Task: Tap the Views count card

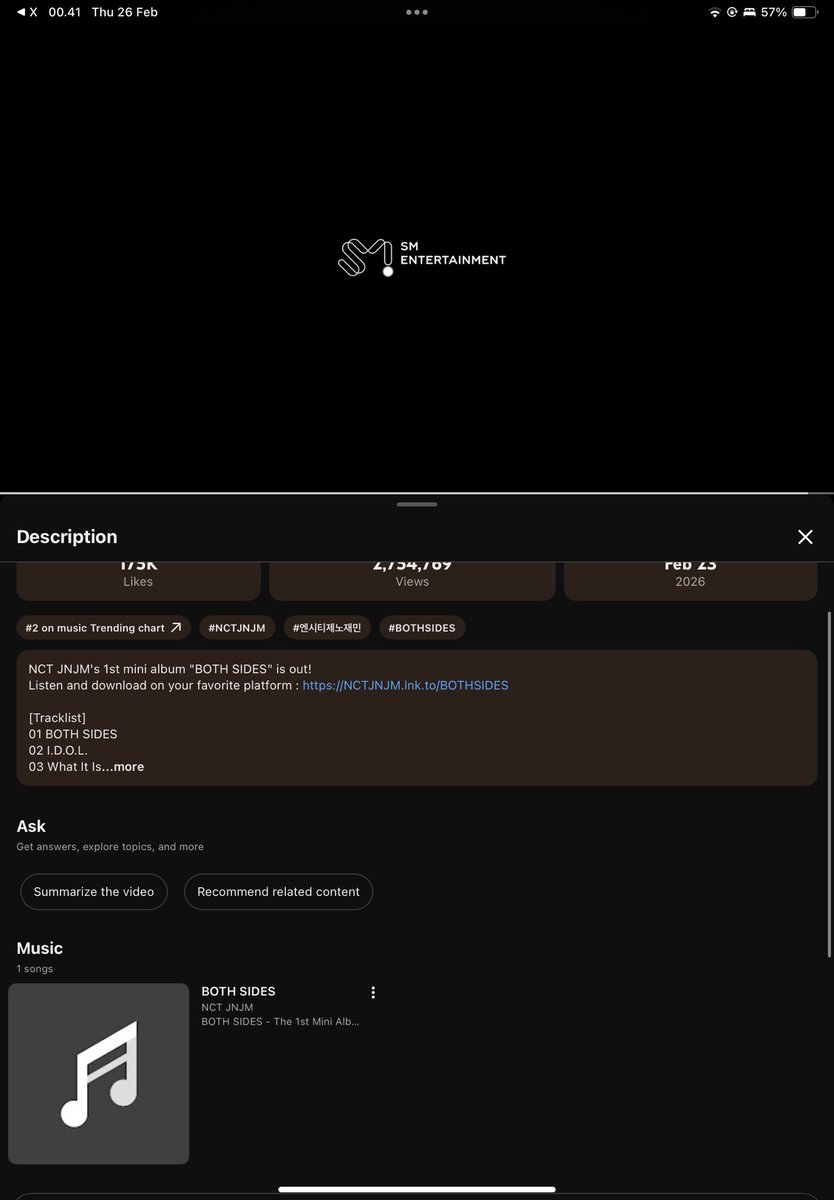Action: pyautogui.click(x=412, y=580)
